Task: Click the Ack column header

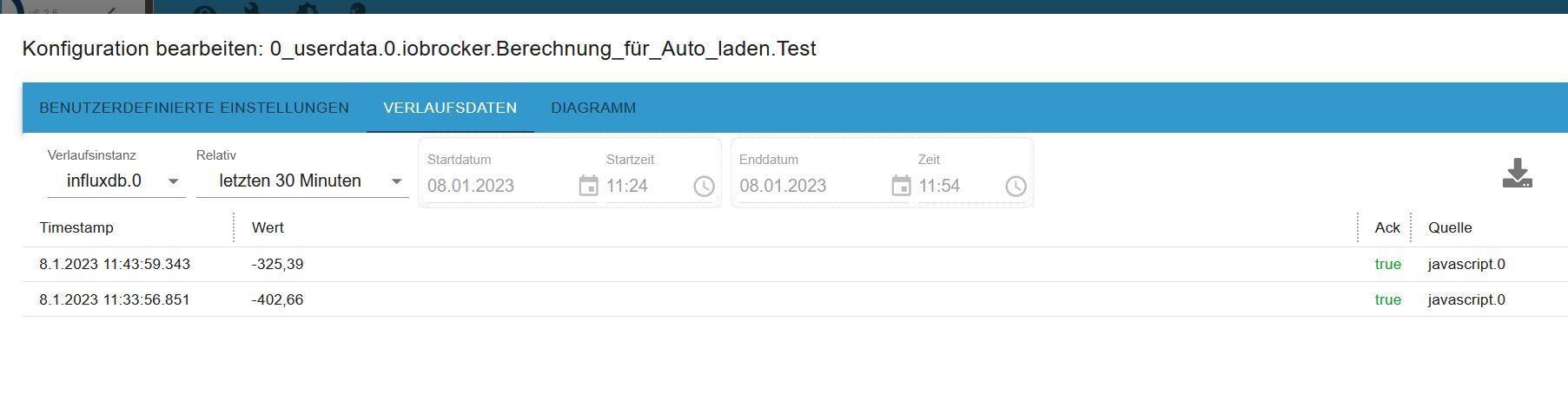Action: [x=1386, y=227]
